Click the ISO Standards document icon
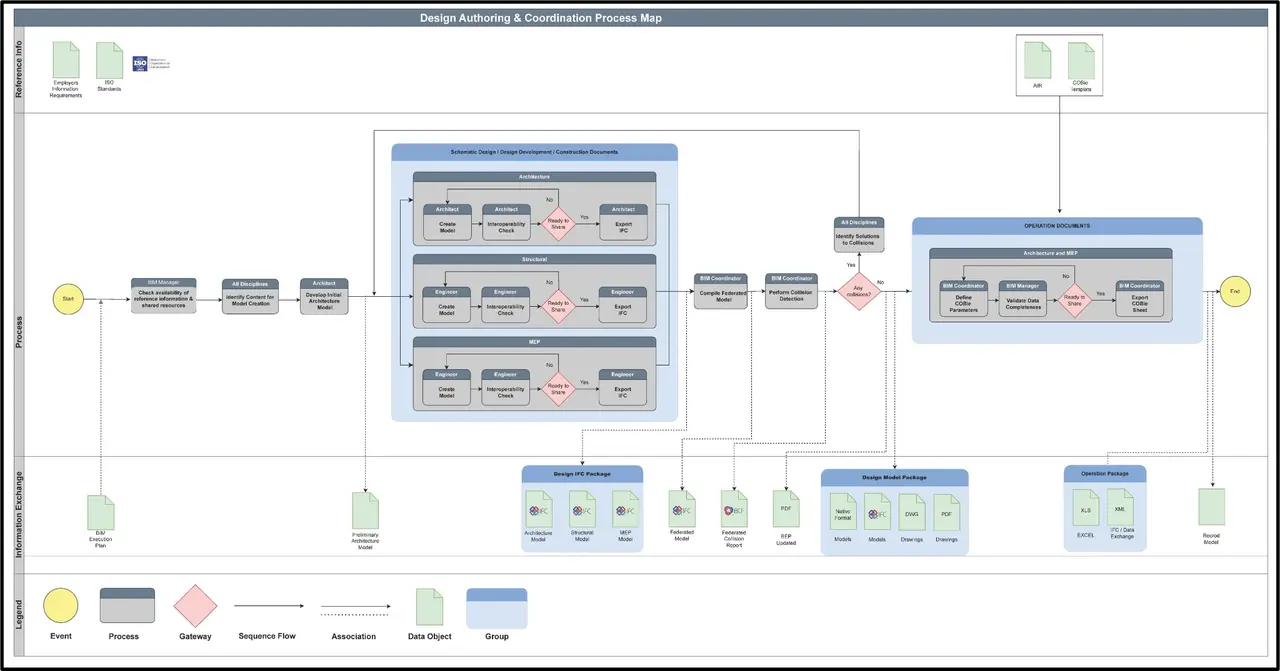Screen dimensions: 1280x671 (110, 60)
